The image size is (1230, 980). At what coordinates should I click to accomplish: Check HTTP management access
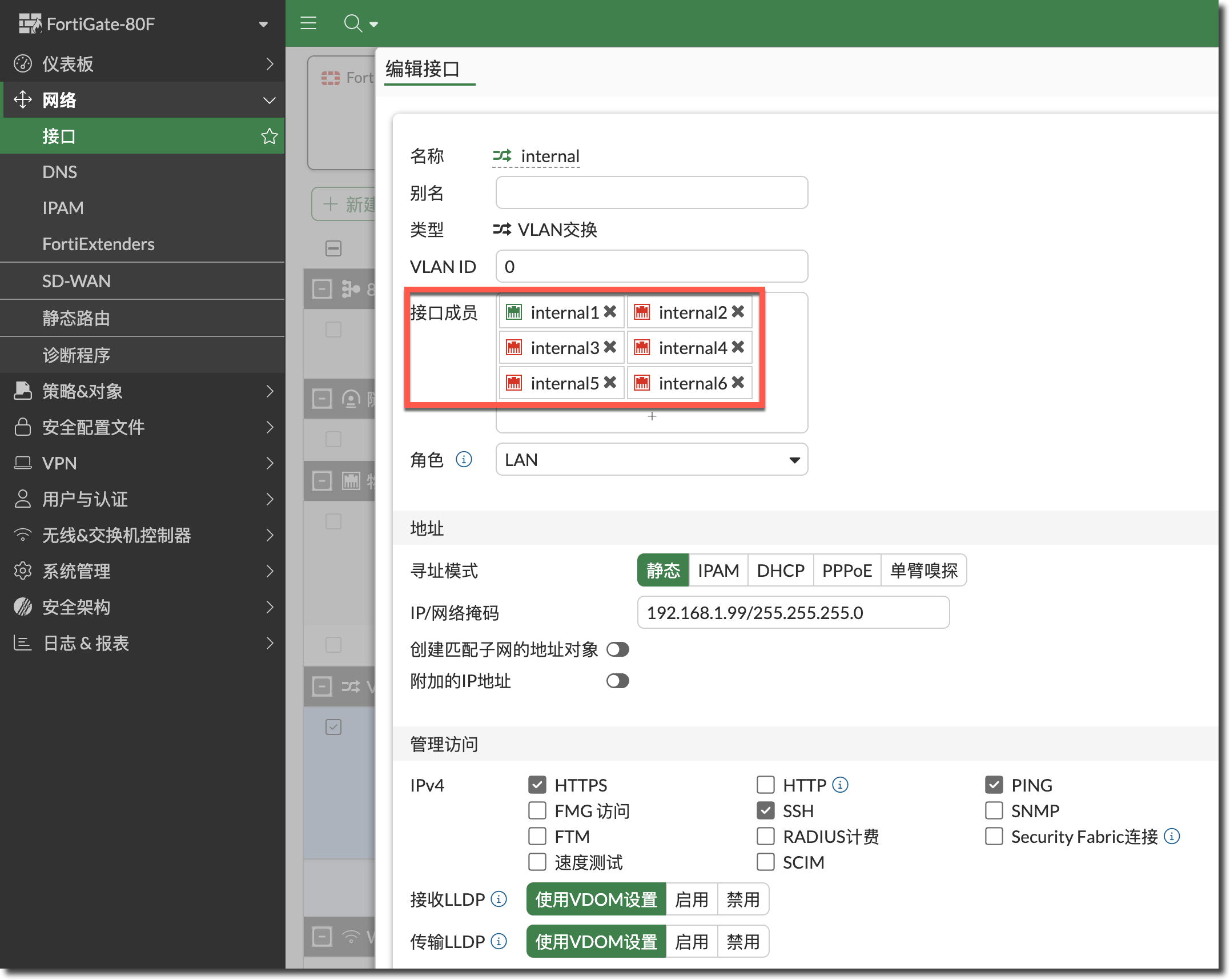pos(766,785)
